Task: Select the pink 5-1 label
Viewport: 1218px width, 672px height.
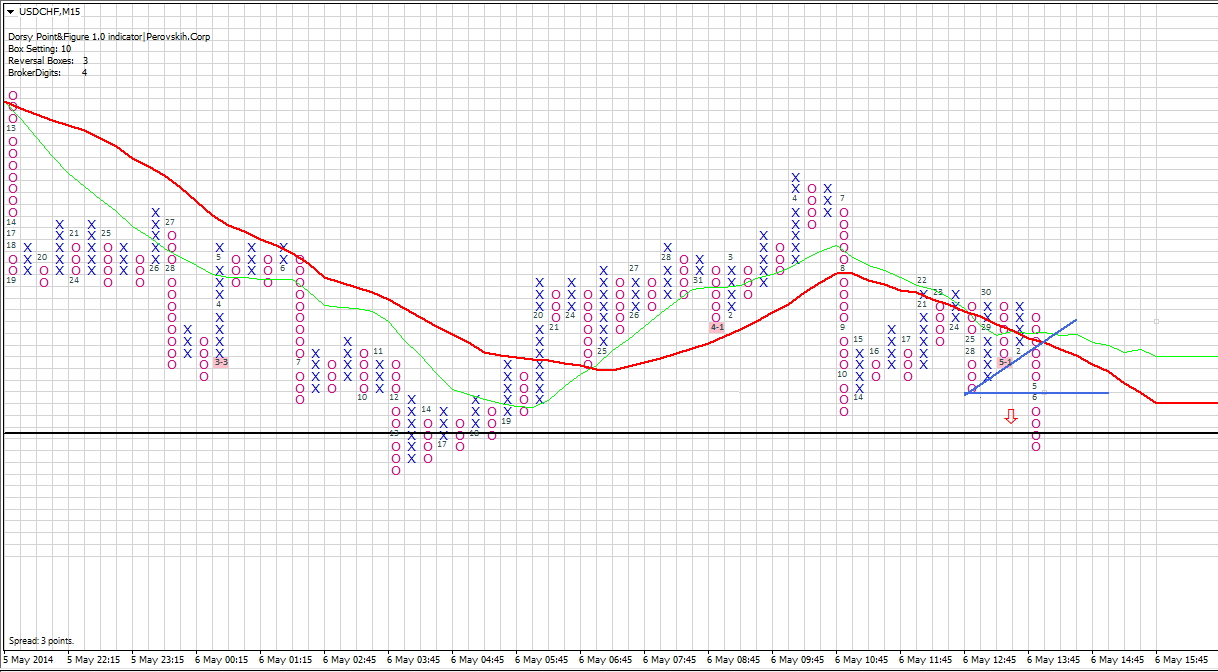Action: tap(1005, 362)
